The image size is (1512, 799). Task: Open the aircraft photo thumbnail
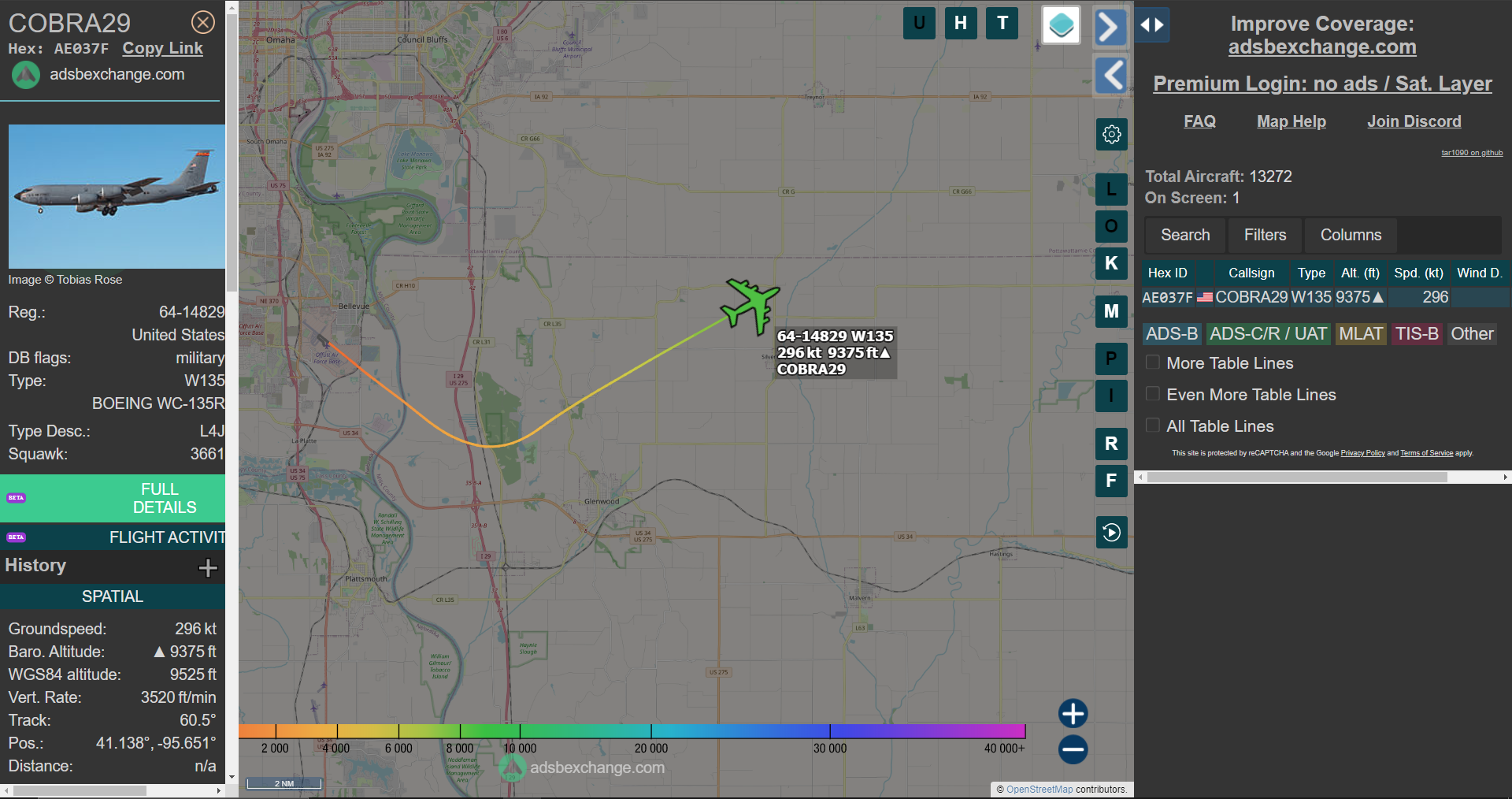tap(117, 196)
